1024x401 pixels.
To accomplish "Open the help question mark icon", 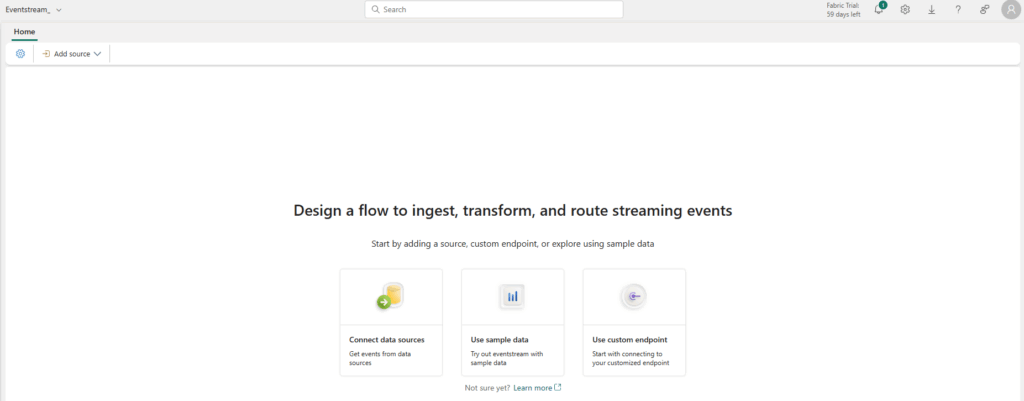I will tap(958, 10).
